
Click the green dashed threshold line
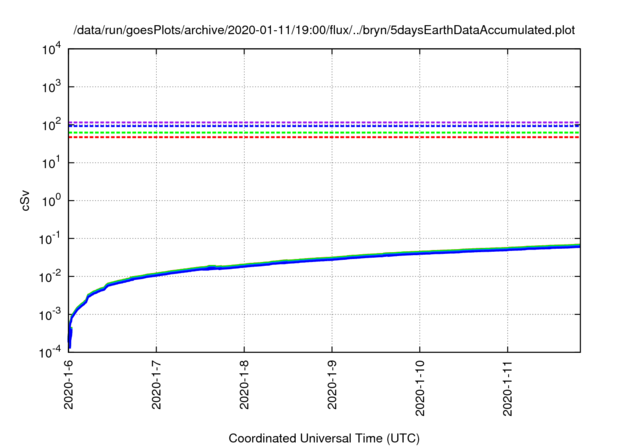[x=324, y=133]
